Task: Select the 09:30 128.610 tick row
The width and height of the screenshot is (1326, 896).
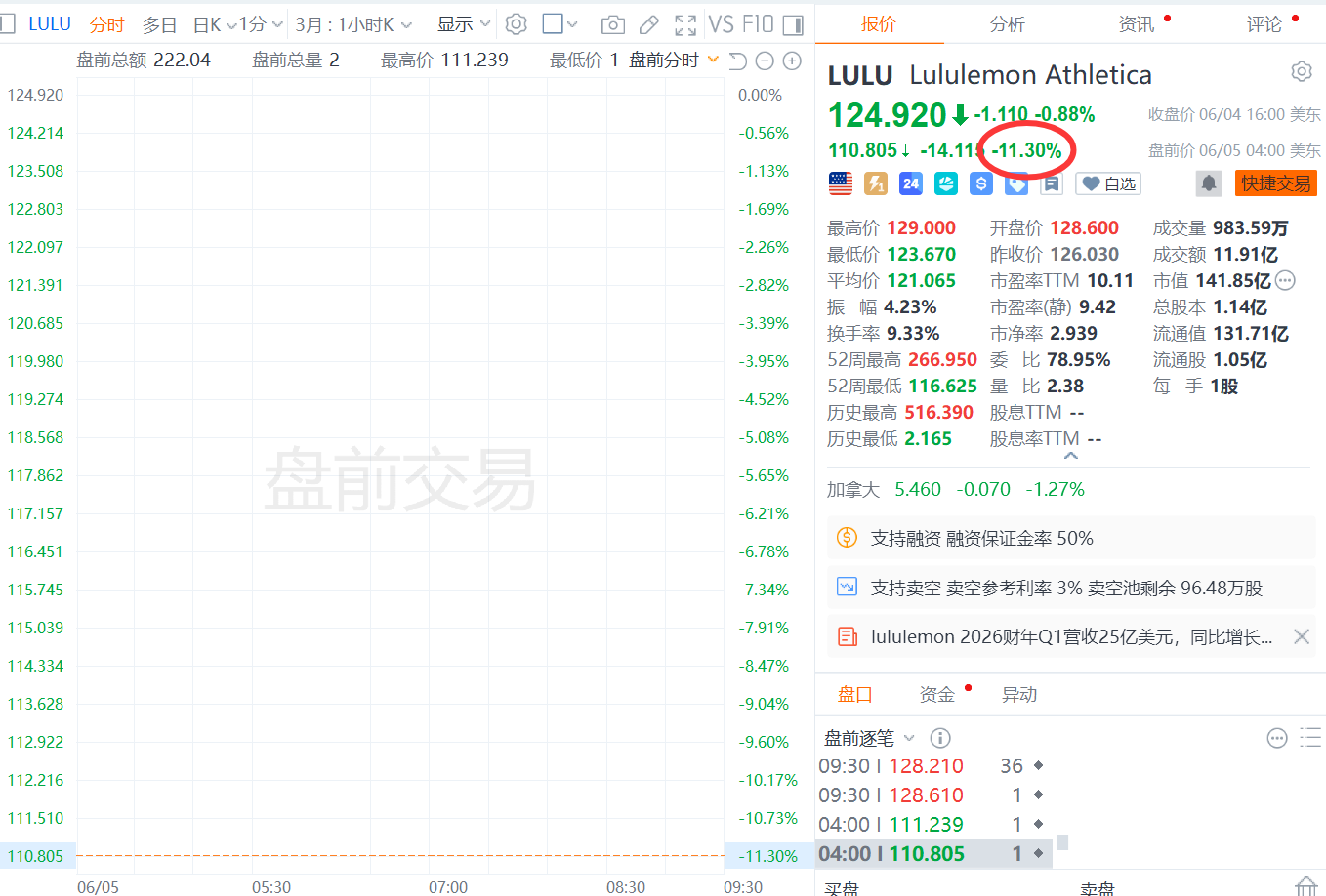Action: coord(934,795)
